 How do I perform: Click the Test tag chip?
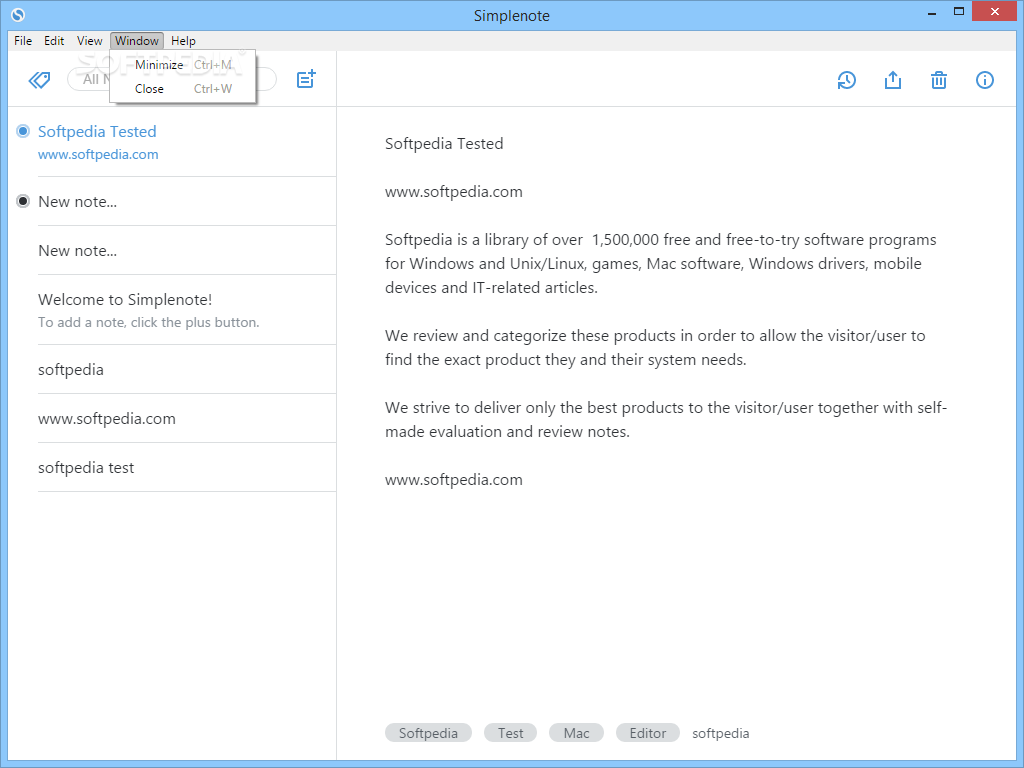tap(510, 733)
